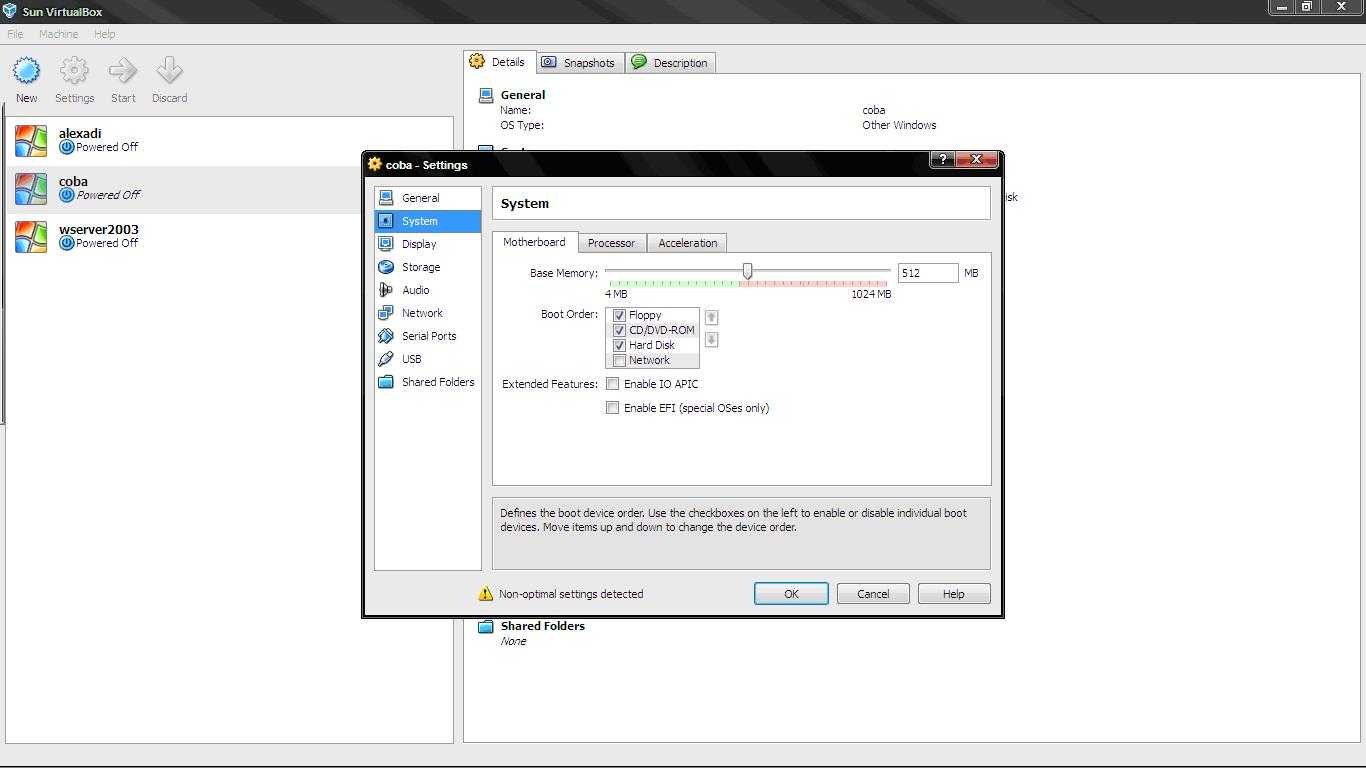
Task: Click the Base Memory MB input field
Action: (928, 273)
